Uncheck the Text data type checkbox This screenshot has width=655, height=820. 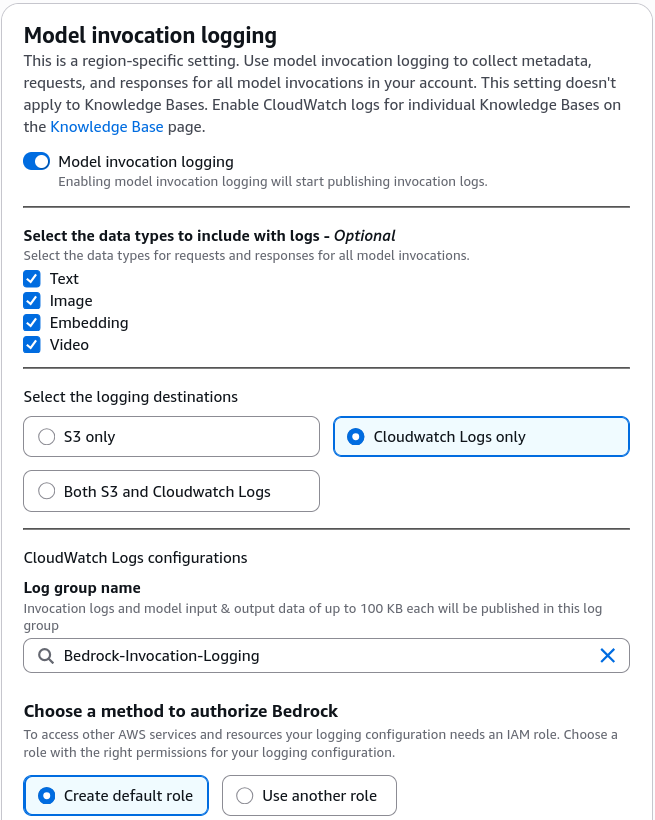click(32, 279)
